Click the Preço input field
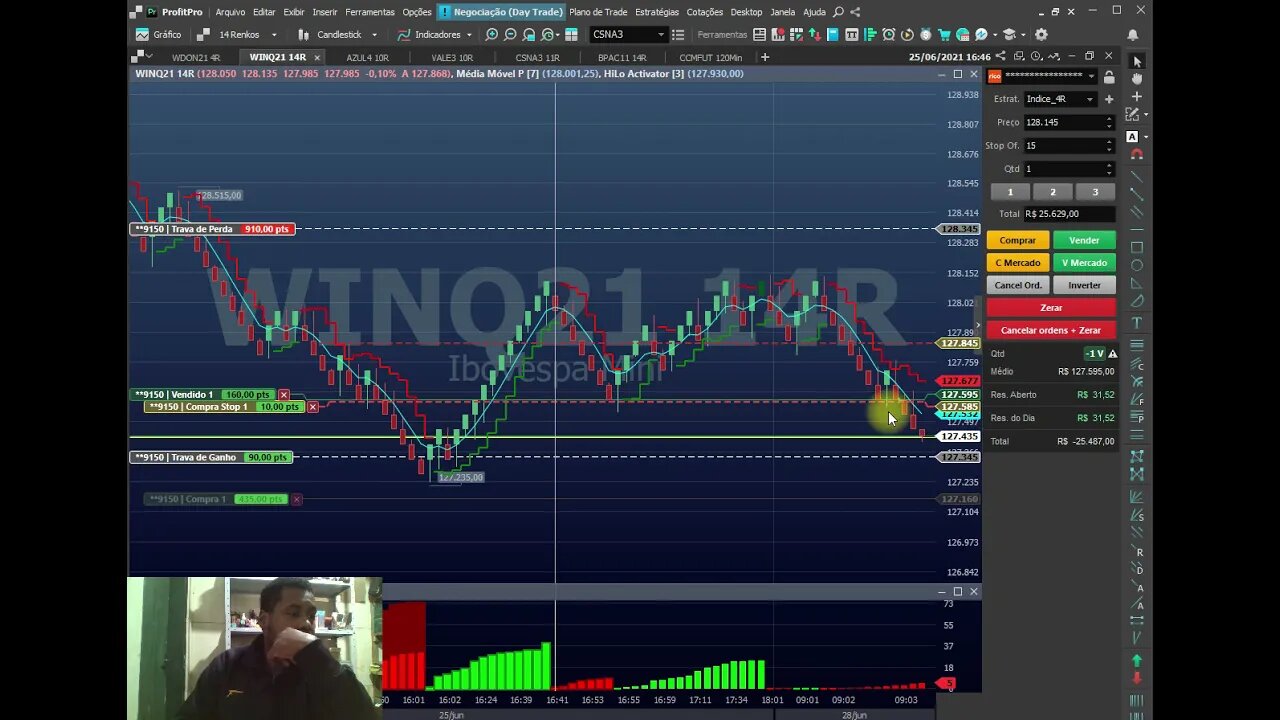1280x720 pixels. click(x=1067, y=122)
